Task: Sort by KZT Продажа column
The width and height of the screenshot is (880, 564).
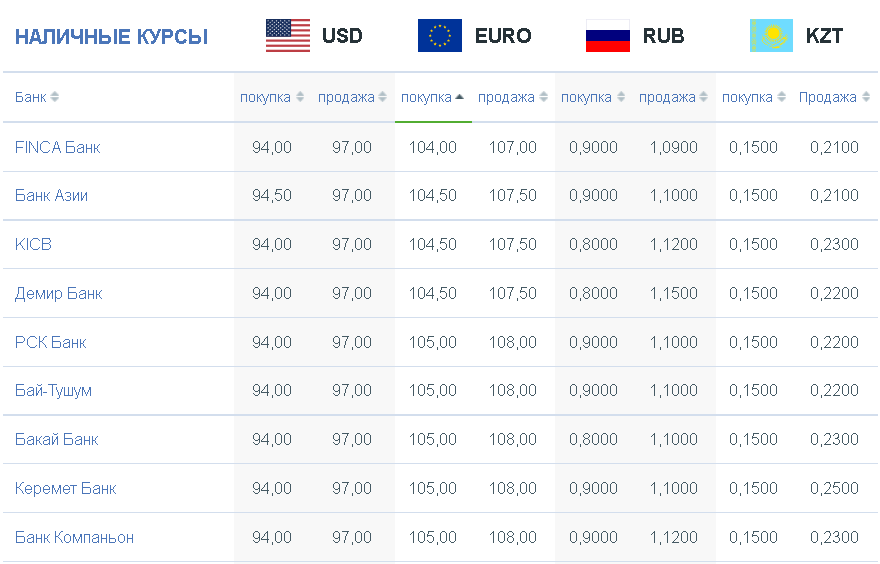Action: [x=834, y=97]
